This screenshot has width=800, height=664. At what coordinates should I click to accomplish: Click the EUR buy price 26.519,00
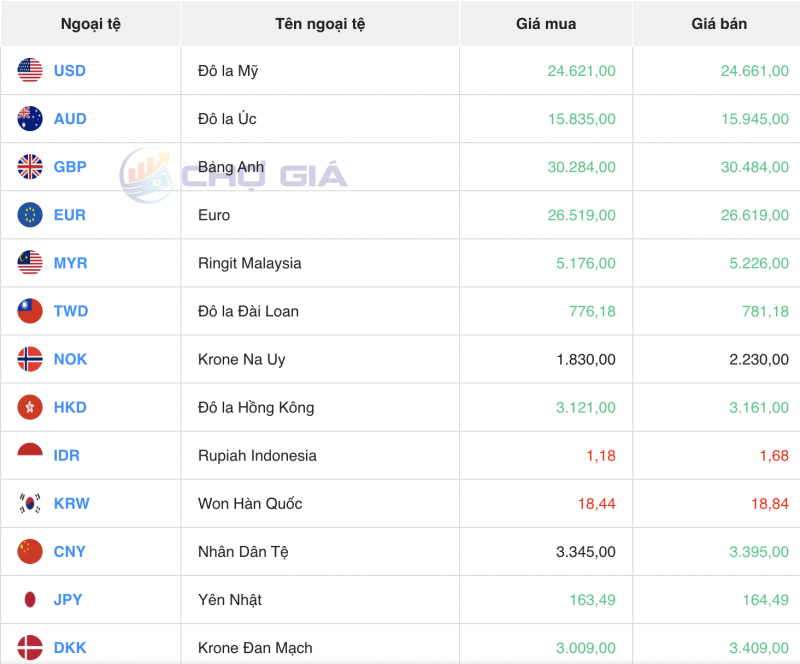pos(581,215)
